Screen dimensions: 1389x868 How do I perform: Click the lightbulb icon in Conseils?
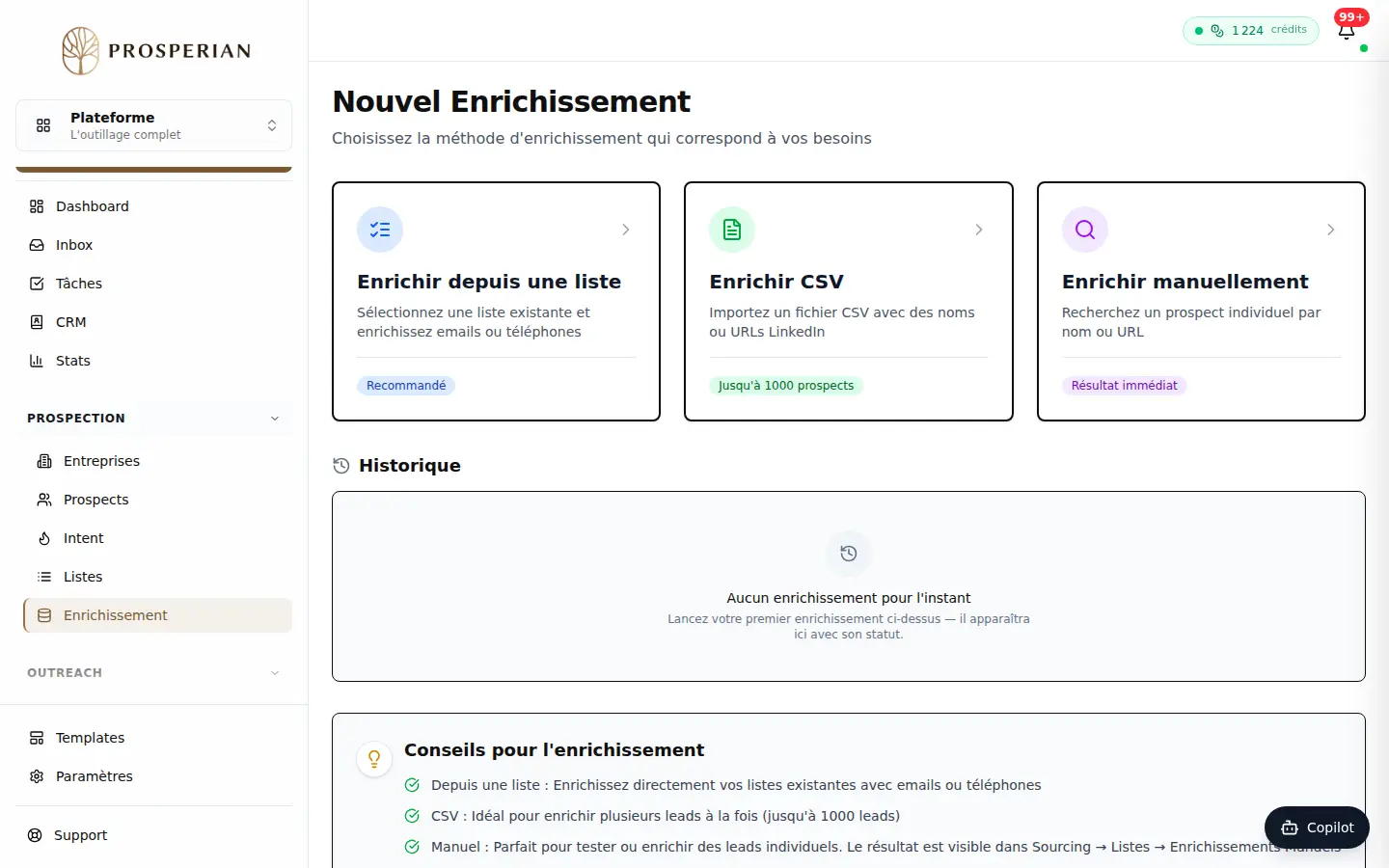[374, 759]
